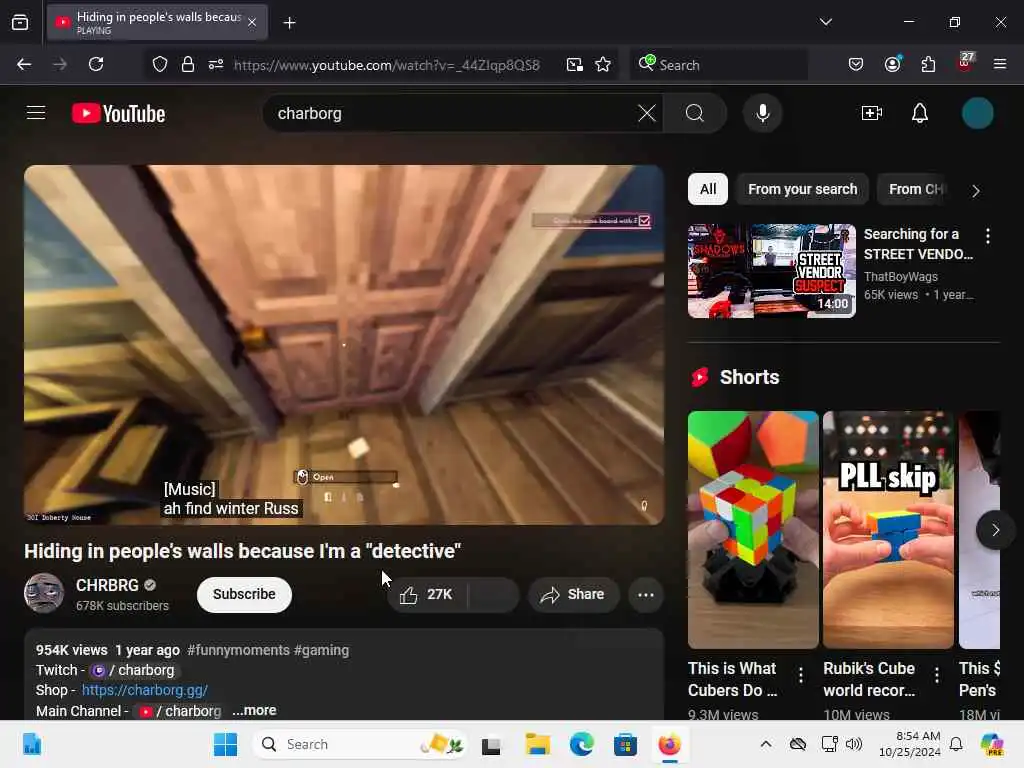Open the Extensions puzzle icon
The image size is (1024, 768).
[928, 64]
